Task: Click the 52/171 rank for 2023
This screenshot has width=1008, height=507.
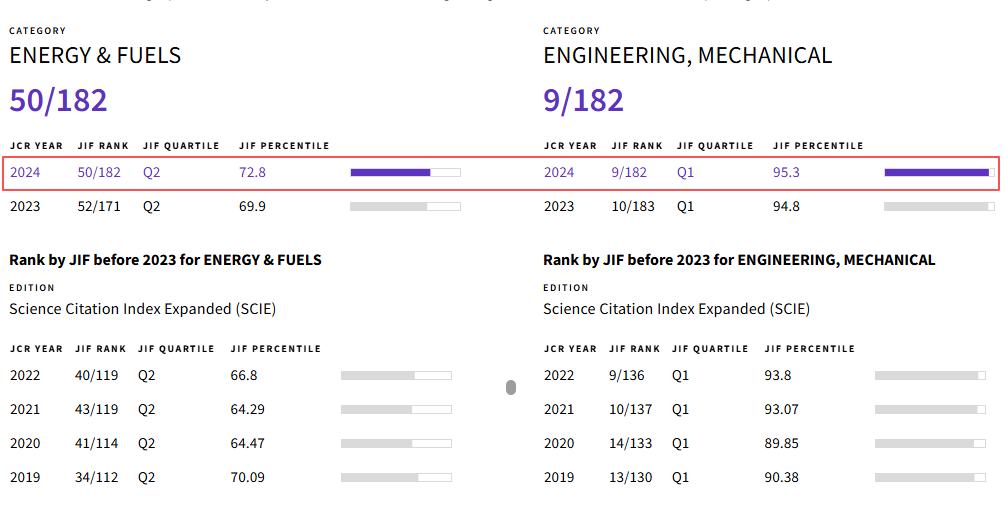Action: pos(99,206)
